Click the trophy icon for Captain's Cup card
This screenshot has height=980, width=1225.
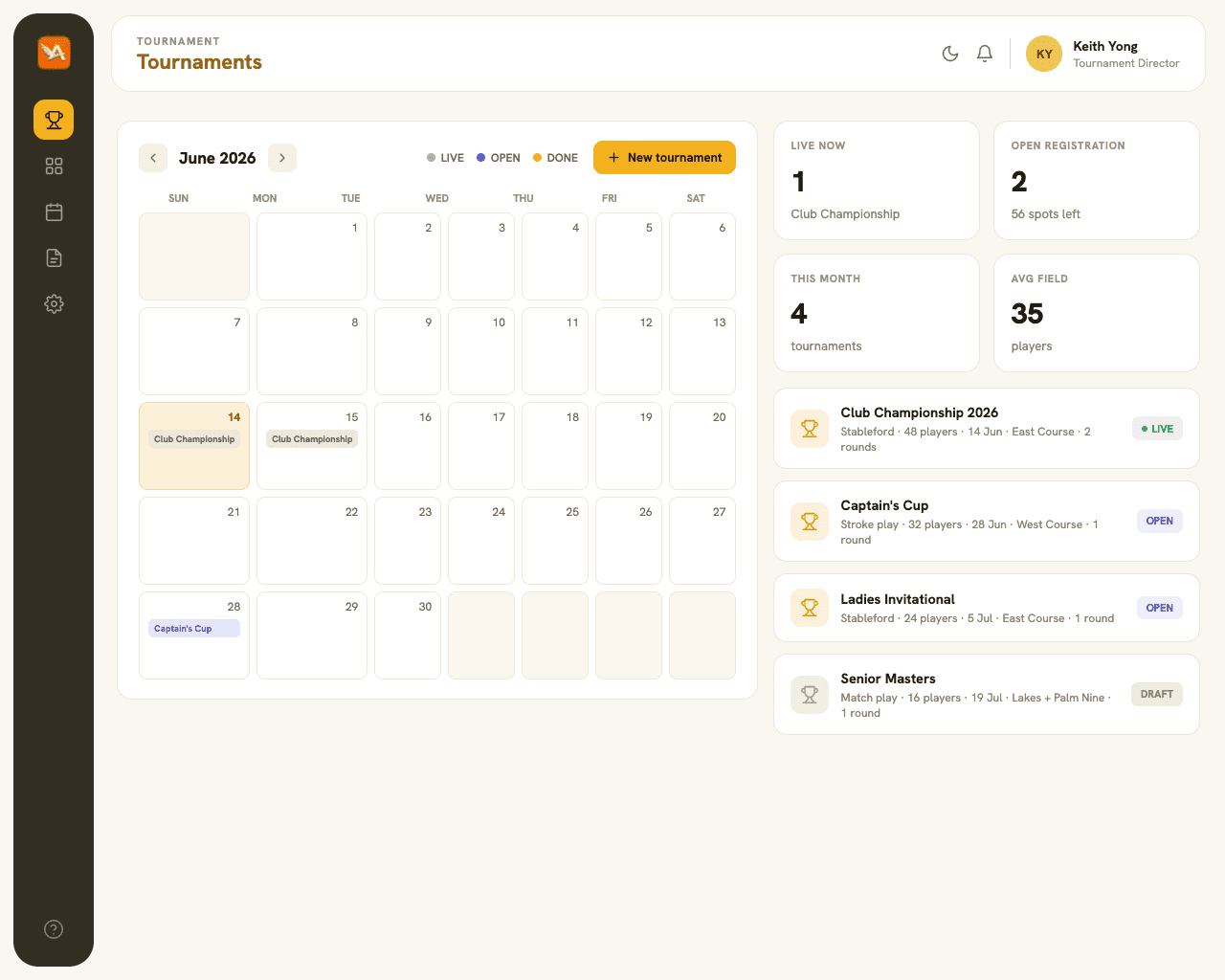tap(810, 522)
